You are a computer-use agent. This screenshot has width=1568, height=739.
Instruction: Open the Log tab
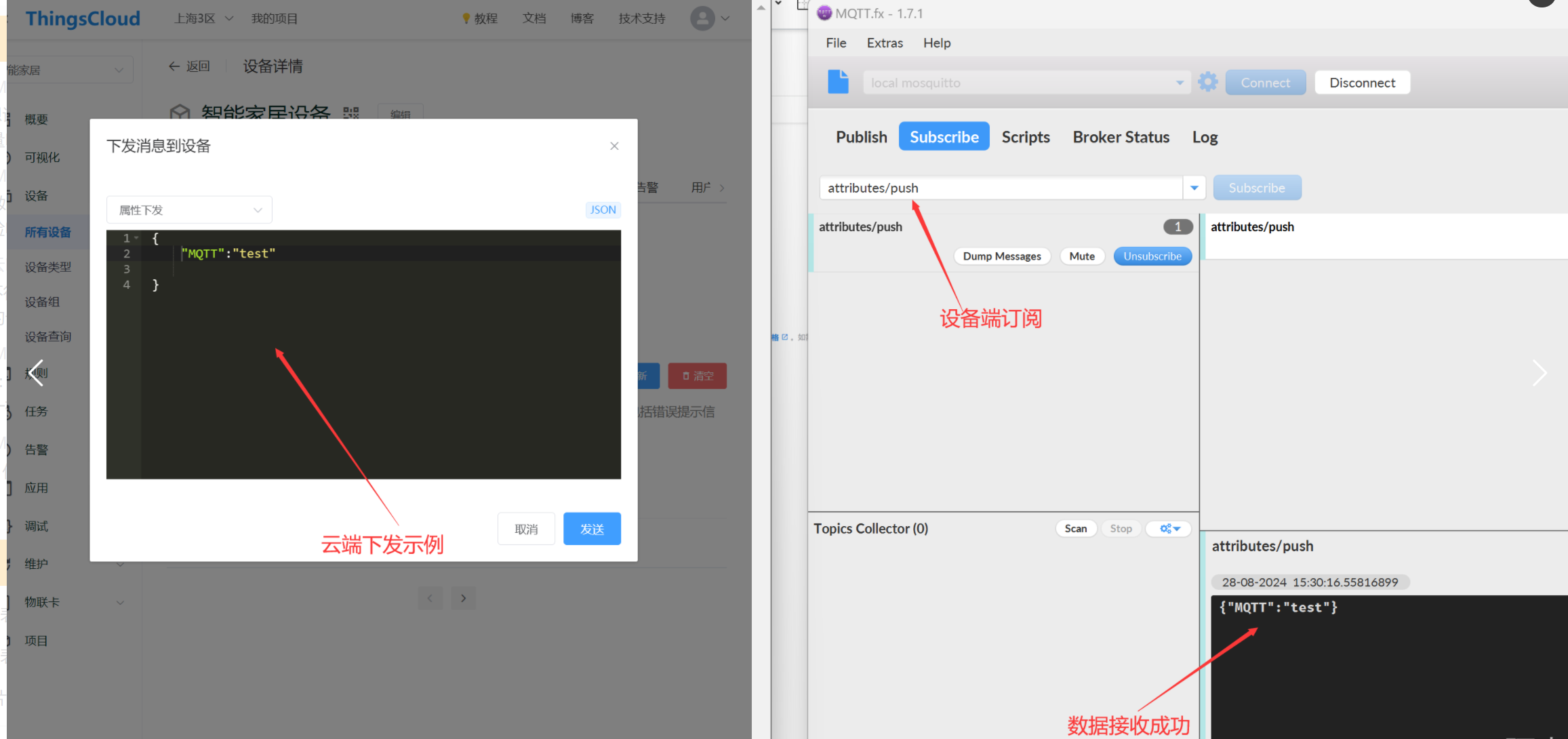1205,137
